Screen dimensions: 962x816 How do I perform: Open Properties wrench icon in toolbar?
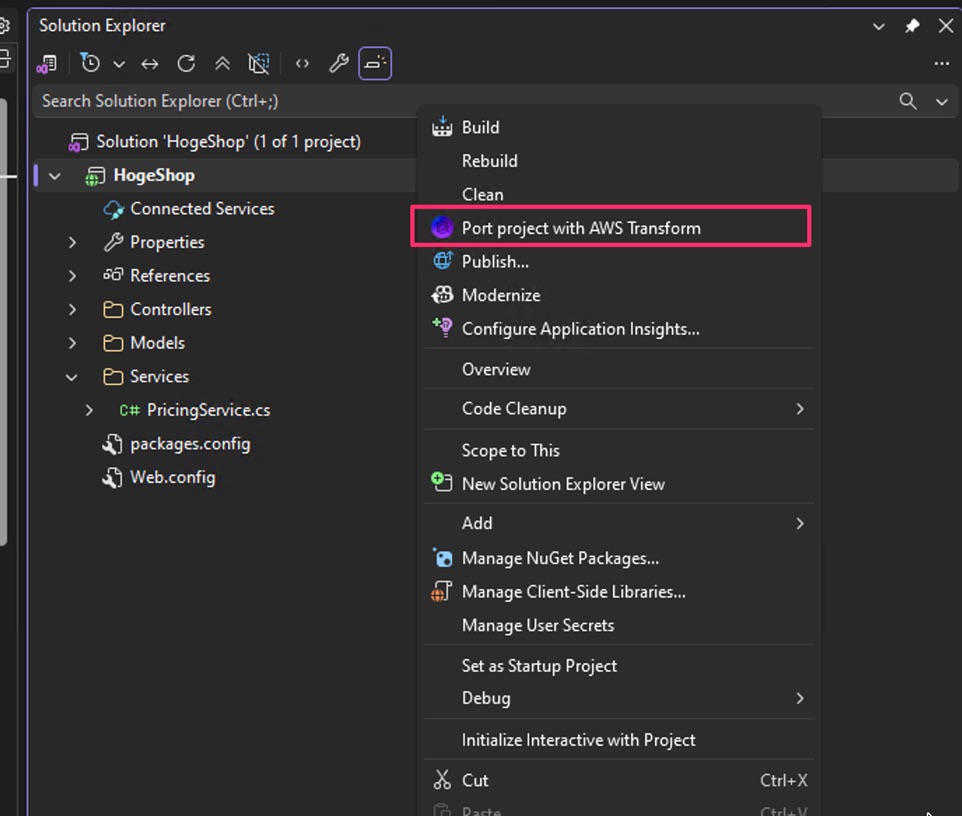coord(339,63)
